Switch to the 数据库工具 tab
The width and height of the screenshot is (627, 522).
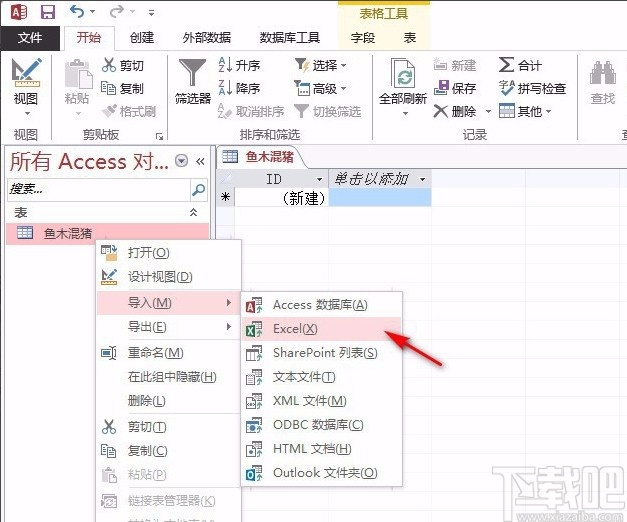(x=290, y=38)
